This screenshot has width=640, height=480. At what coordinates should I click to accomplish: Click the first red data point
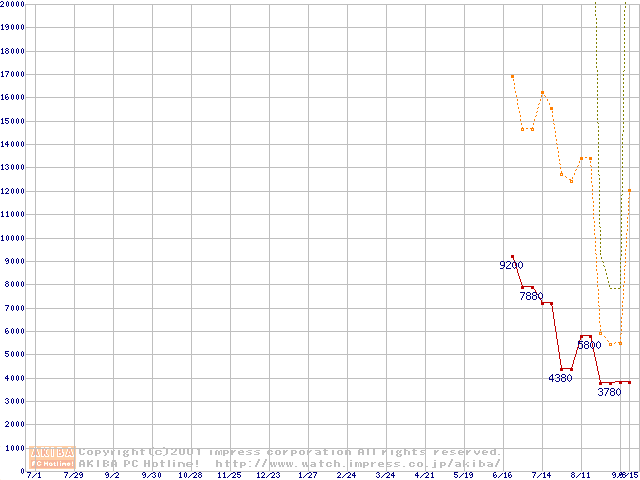click(x=512, y=256)
